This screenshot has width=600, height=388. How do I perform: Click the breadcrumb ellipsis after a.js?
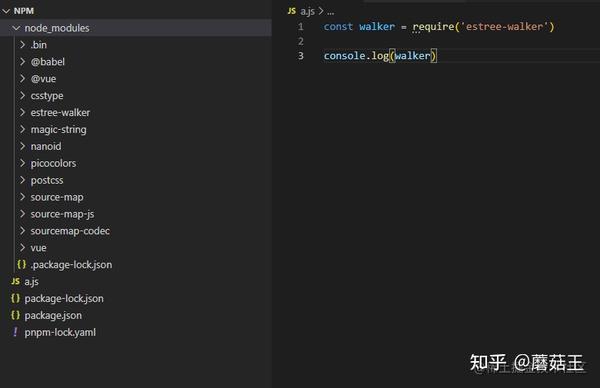331,13
